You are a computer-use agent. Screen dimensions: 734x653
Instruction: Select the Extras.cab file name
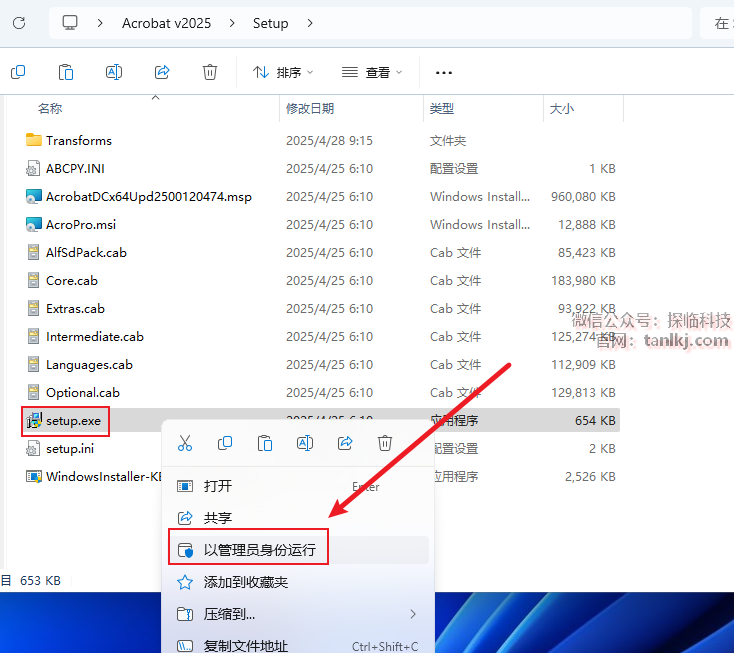pos(75,308)
